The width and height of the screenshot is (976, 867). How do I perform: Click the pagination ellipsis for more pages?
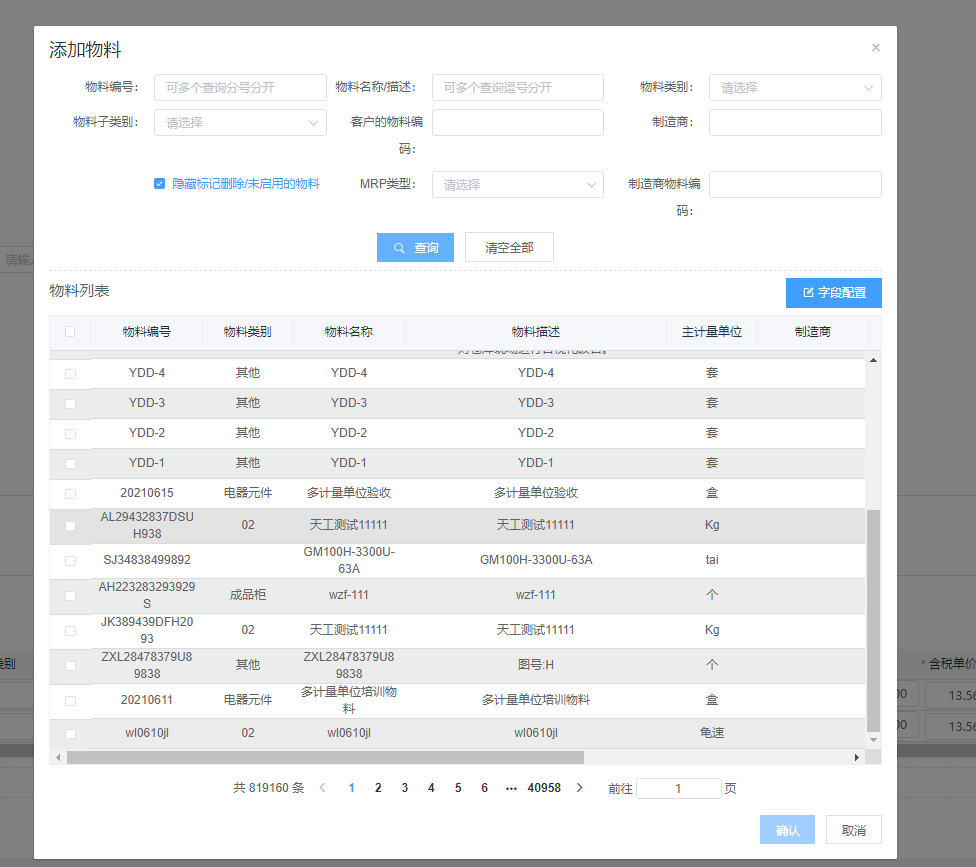(x=511, y=788)
